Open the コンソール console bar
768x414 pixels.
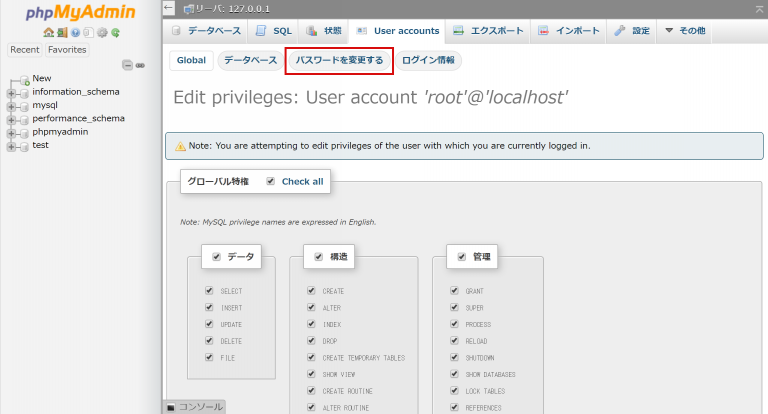[x=194, y=407]
